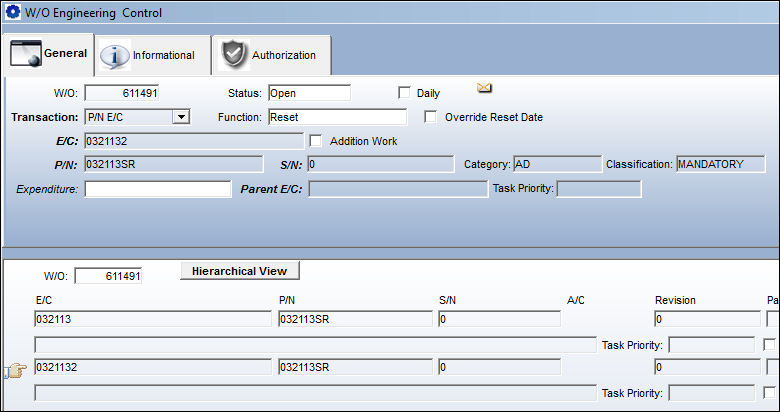Click the Classification field showing MANDATORY
Image resolution: width=780 pixels, height=412 pixels.
(x=721, y=164)
